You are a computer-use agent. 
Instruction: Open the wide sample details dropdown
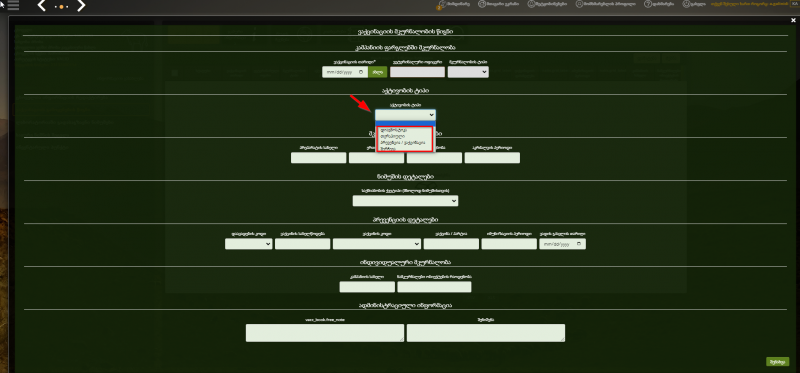[x=405, y=201]
